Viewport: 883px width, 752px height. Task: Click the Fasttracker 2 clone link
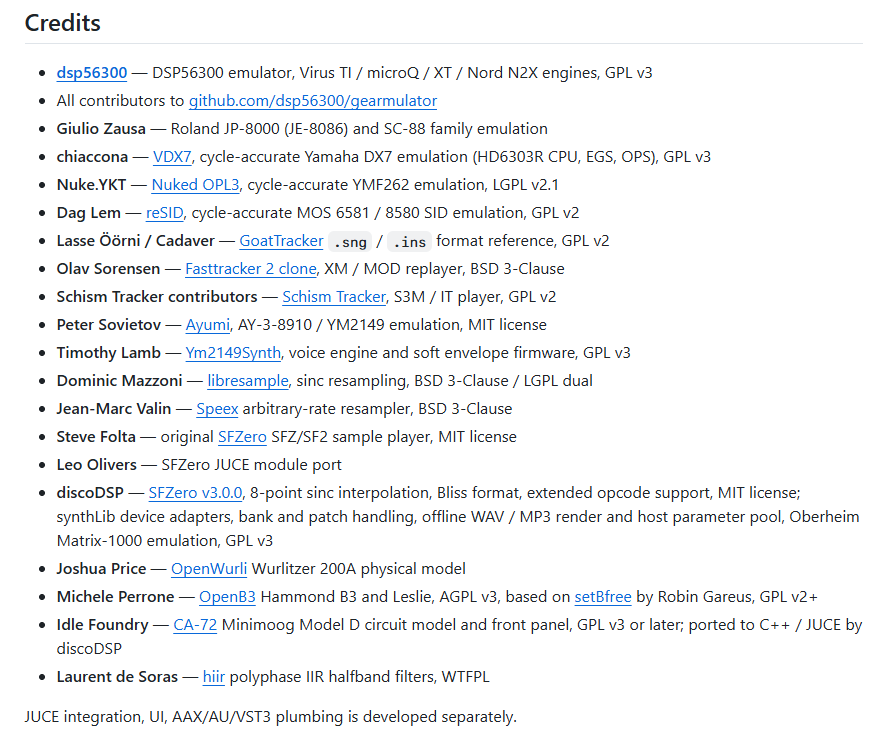[x=251, y=269]
